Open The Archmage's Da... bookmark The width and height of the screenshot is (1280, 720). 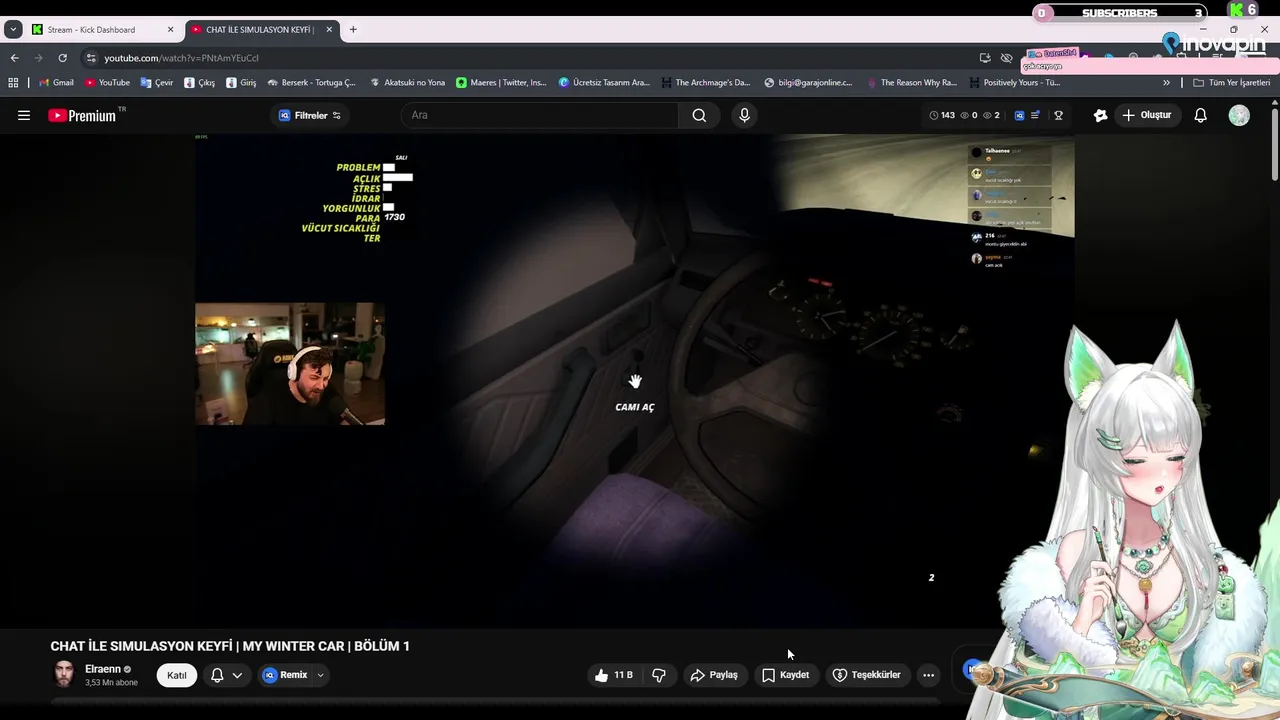point(705,83)
